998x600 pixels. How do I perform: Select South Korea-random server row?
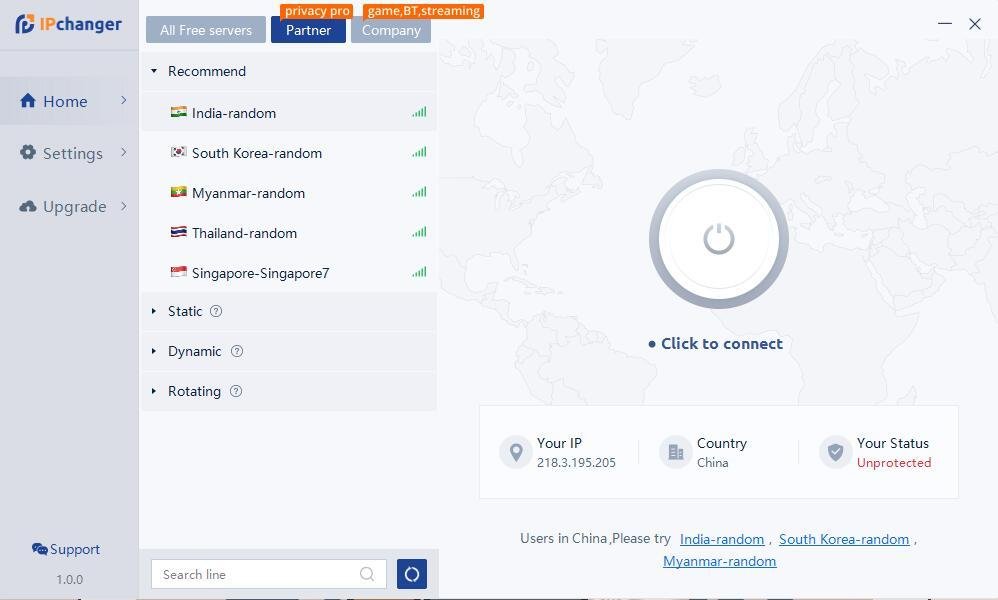[x=289, y=153]
